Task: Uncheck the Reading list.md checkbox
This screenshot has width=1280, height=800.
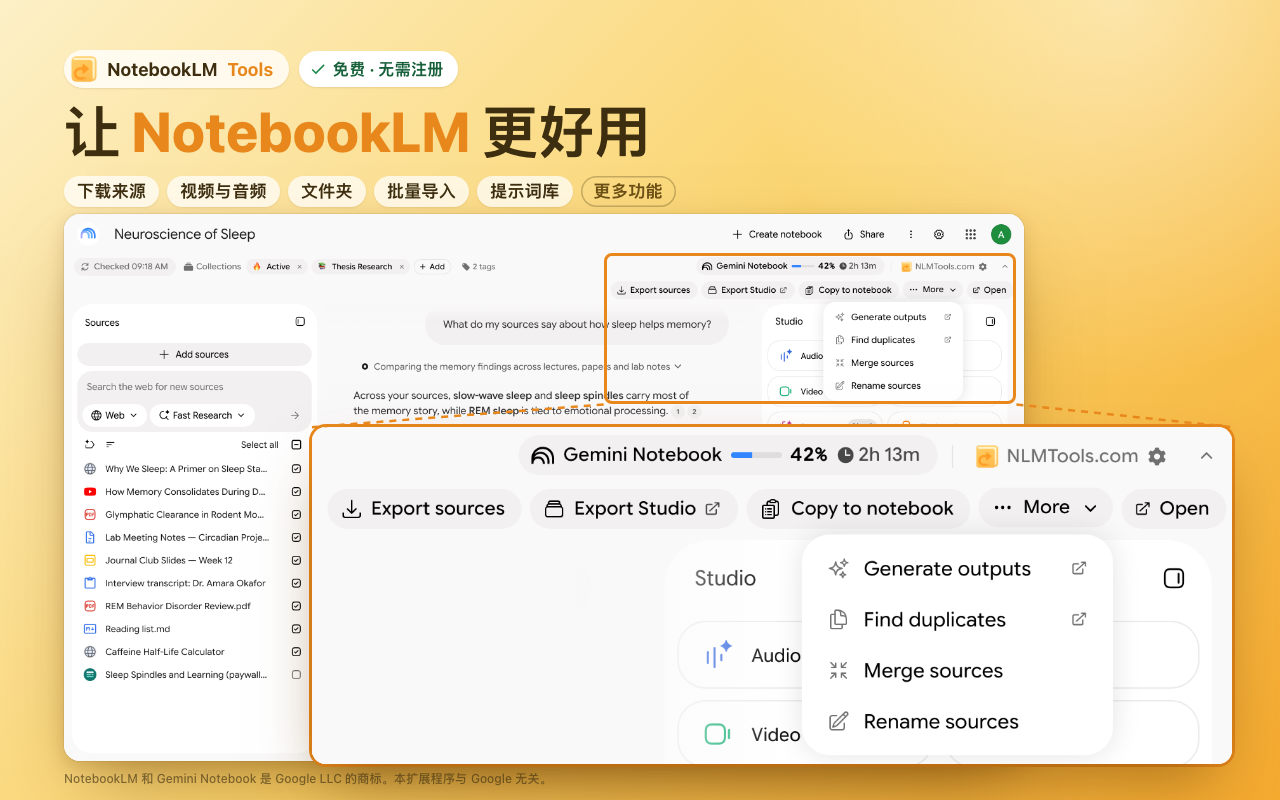Action: [x=296, y=629]
